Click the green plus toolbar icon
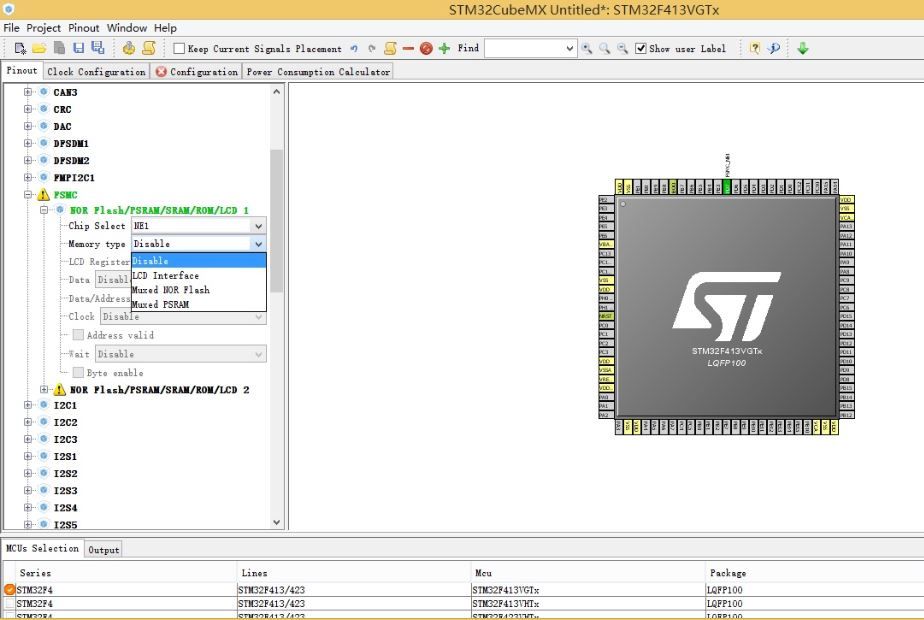 tap(444, 48)
